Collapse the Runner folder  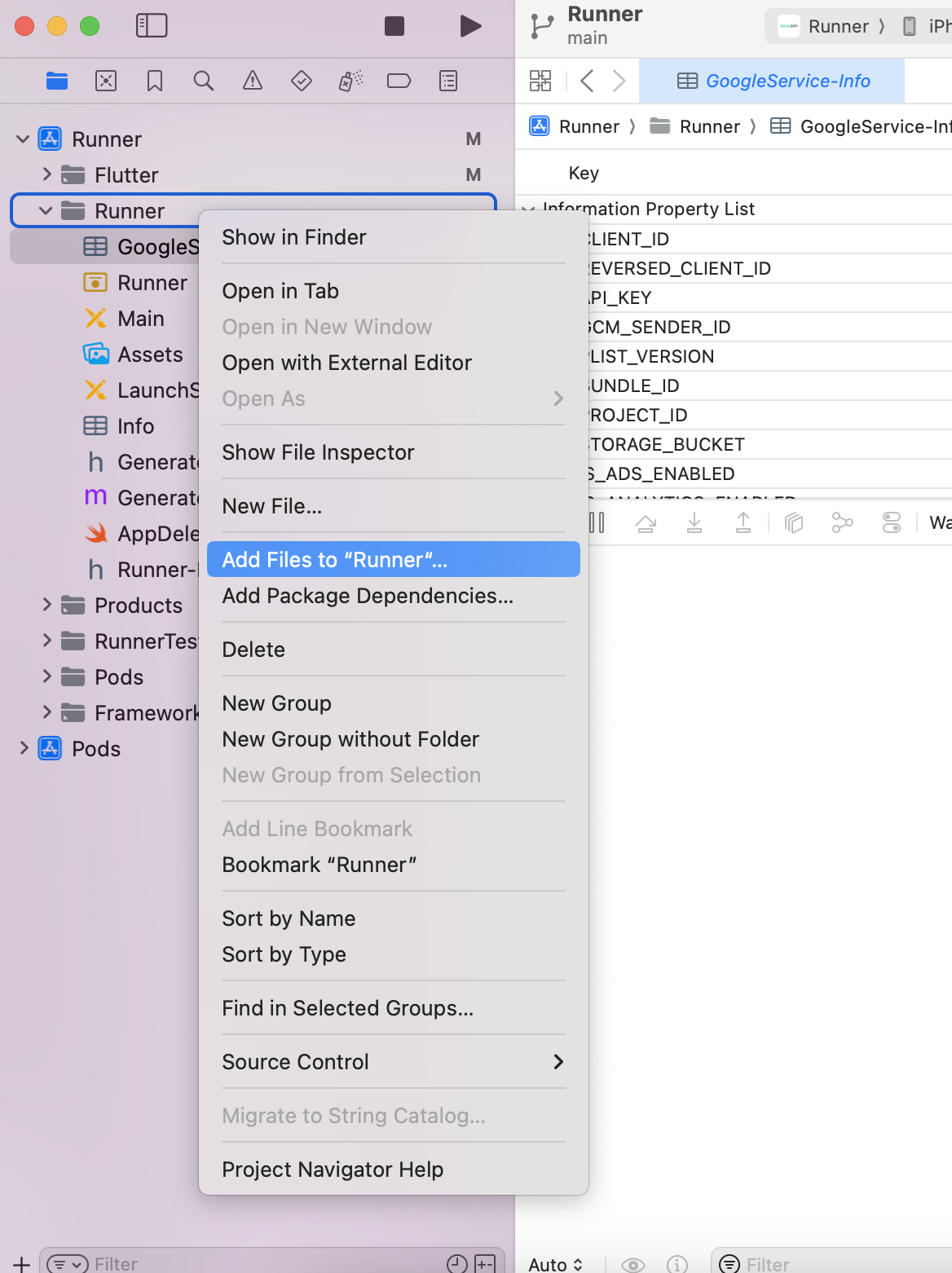coord(46,211)
